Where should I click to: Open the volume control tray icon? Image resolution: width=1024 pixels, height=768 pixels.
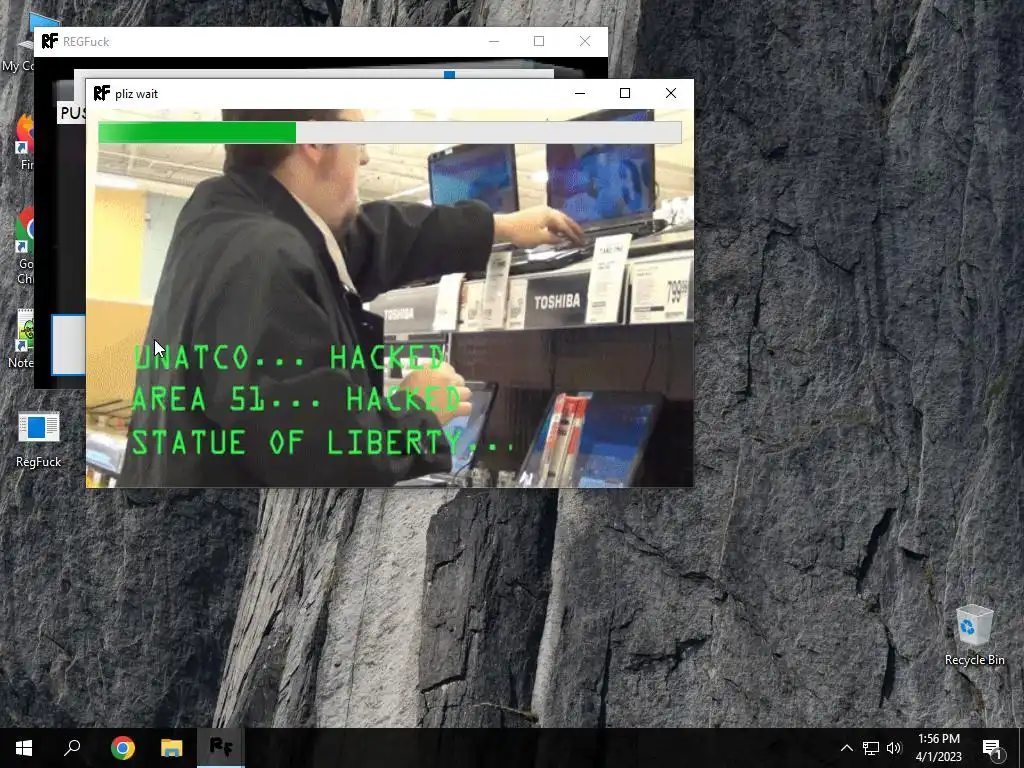click(894, 748)
